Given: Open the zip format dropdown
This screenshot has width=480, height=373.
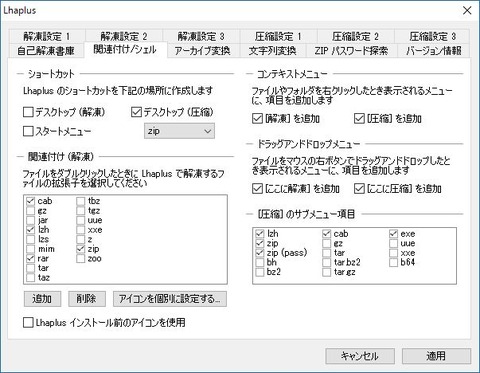Looking at the screenshot, I should tap(179, 131).
